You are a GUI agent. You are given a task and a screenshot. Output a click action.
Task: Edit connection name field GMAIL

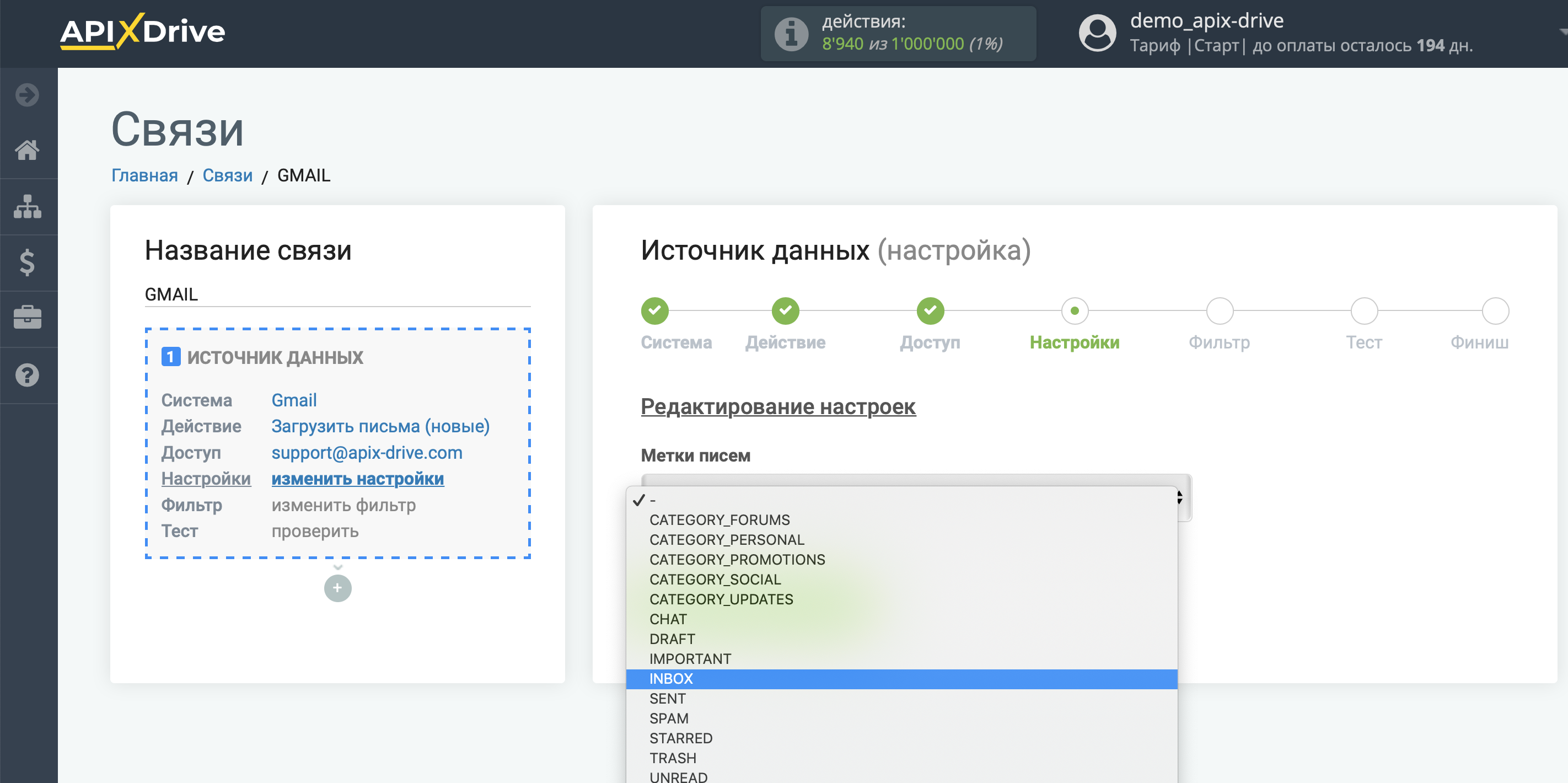click(337, 294)
